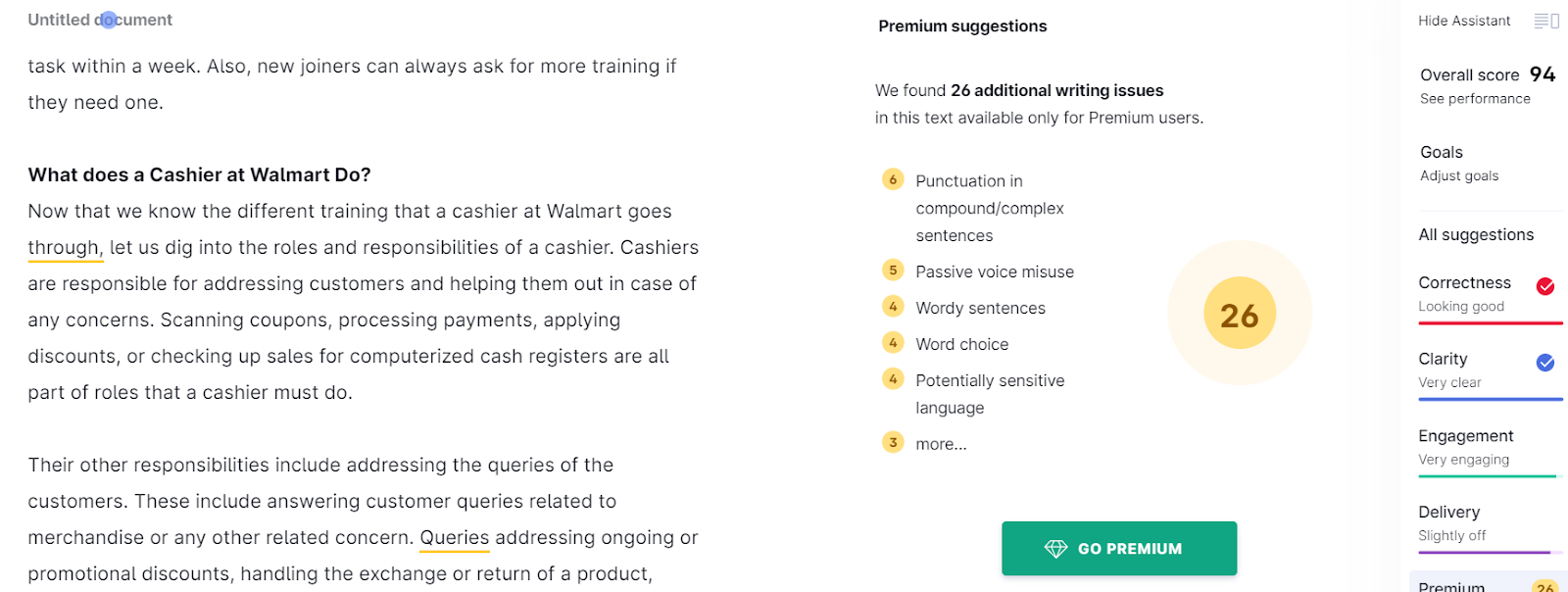The image size is (1568, 592).
Task: Click the Hide Assistant panel icon
Action: point(1546,21)
